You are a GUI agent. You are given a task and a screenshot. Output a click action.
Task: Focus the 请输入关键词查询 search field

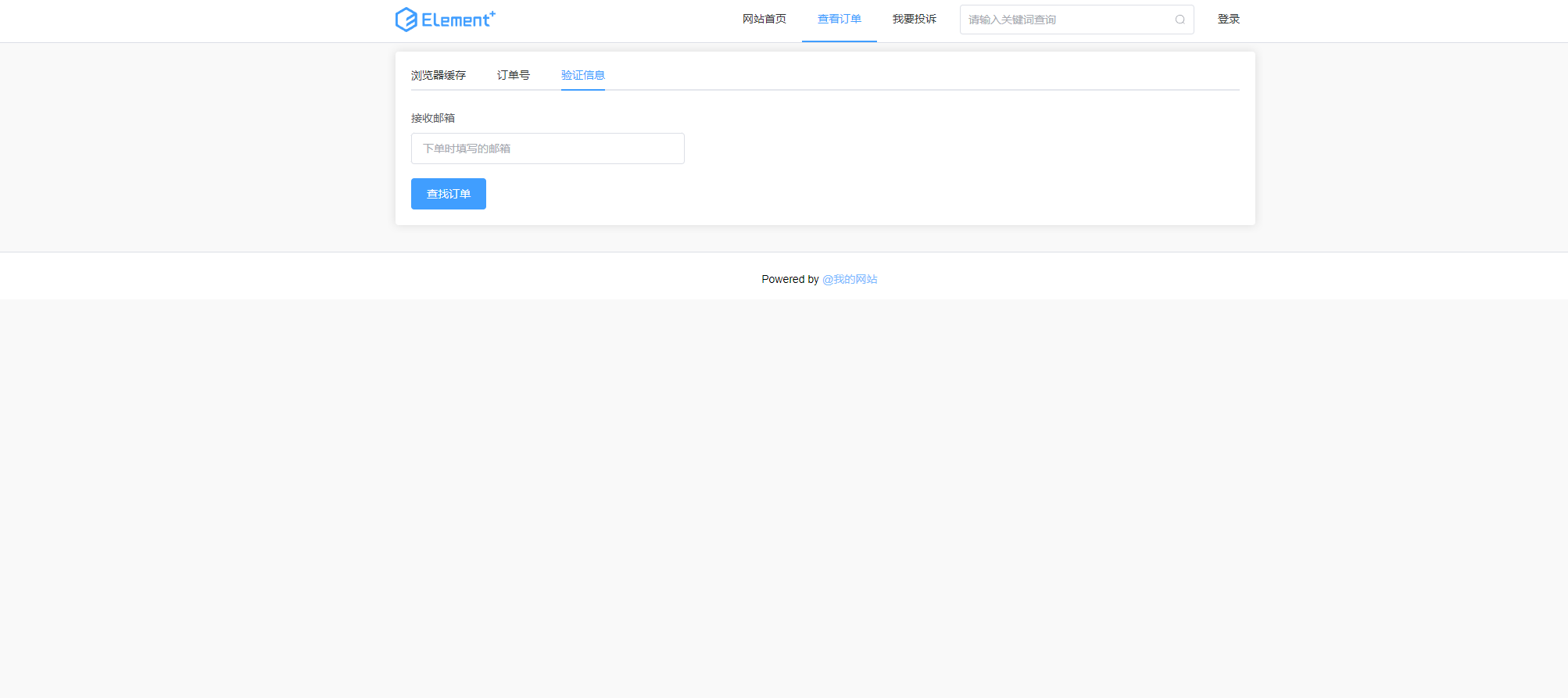(x=1067, y=20)
